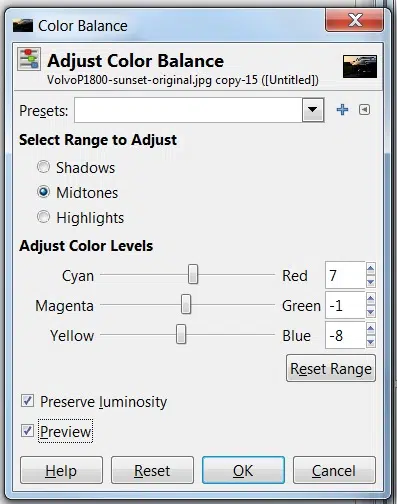
Task: Increase the Green value with up arrow
Action: coord(371,298)
